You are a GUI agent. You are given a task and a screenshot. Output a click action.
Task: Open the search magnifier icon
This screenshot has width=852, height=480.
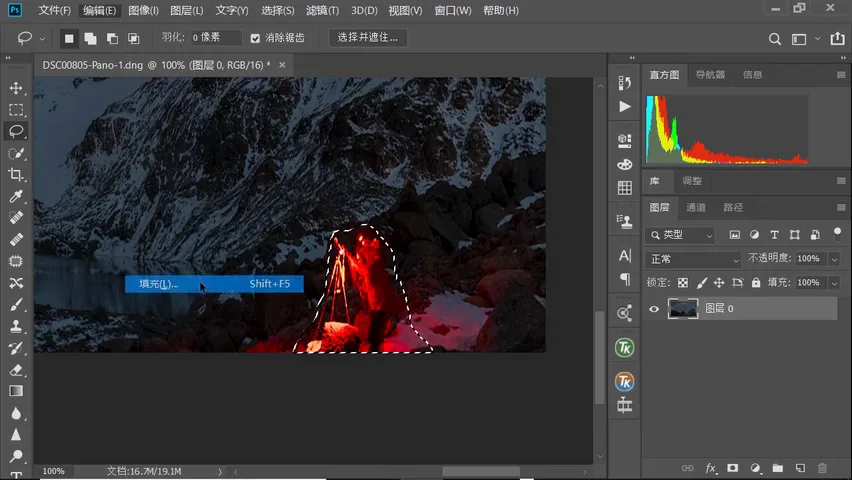pyautogui.click(x=774, y=39)
